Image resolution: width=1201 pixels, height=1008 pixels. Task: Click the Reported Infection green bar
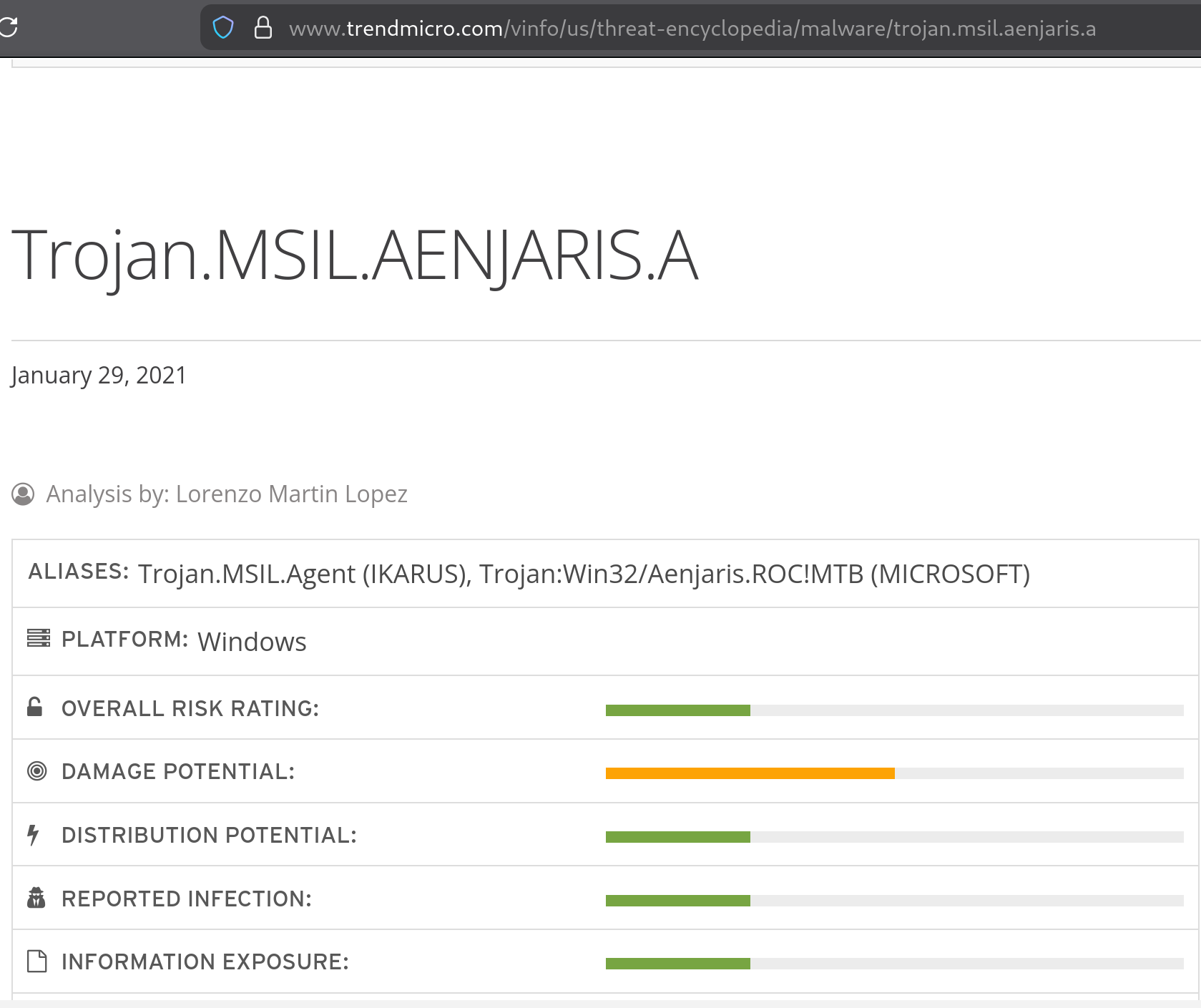click(x=678, y=901)
